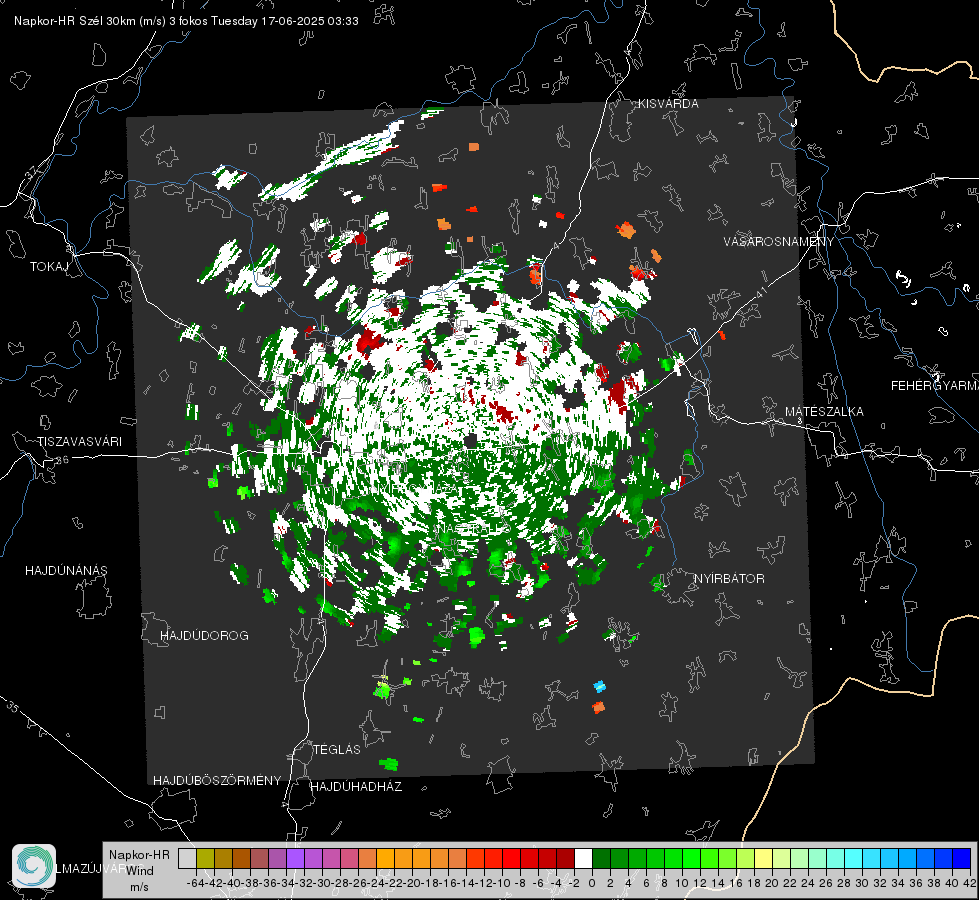Click road number 41 northeast of the radar
The image size is (979, 900).
click(x=761, y=292)
